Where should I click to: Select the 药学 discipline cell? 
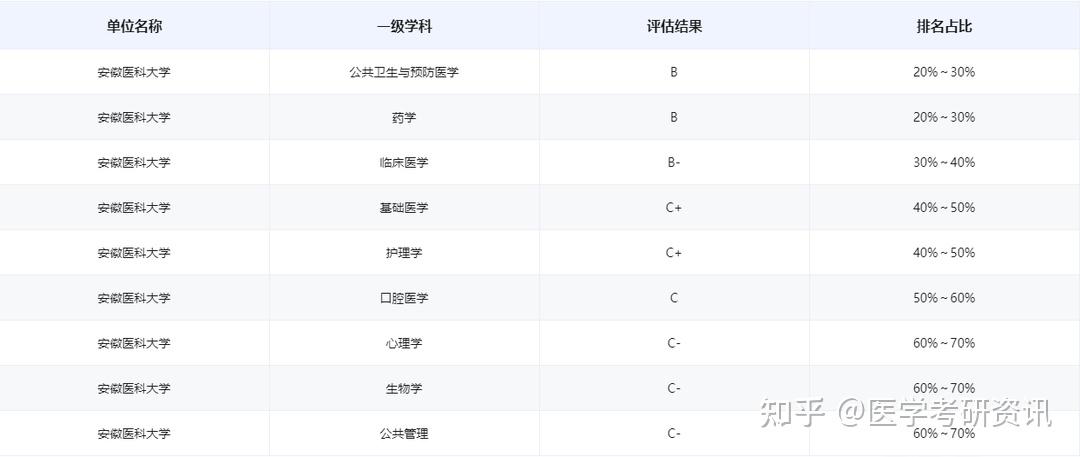404,117
